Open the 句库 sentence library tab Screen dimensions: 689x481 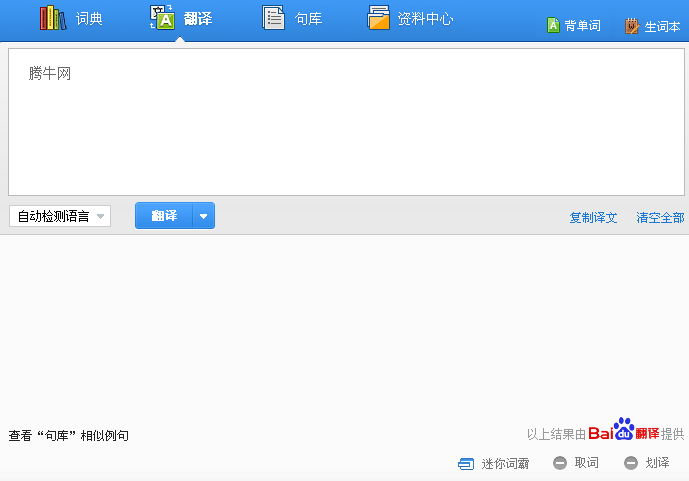(x=292, y=18)
